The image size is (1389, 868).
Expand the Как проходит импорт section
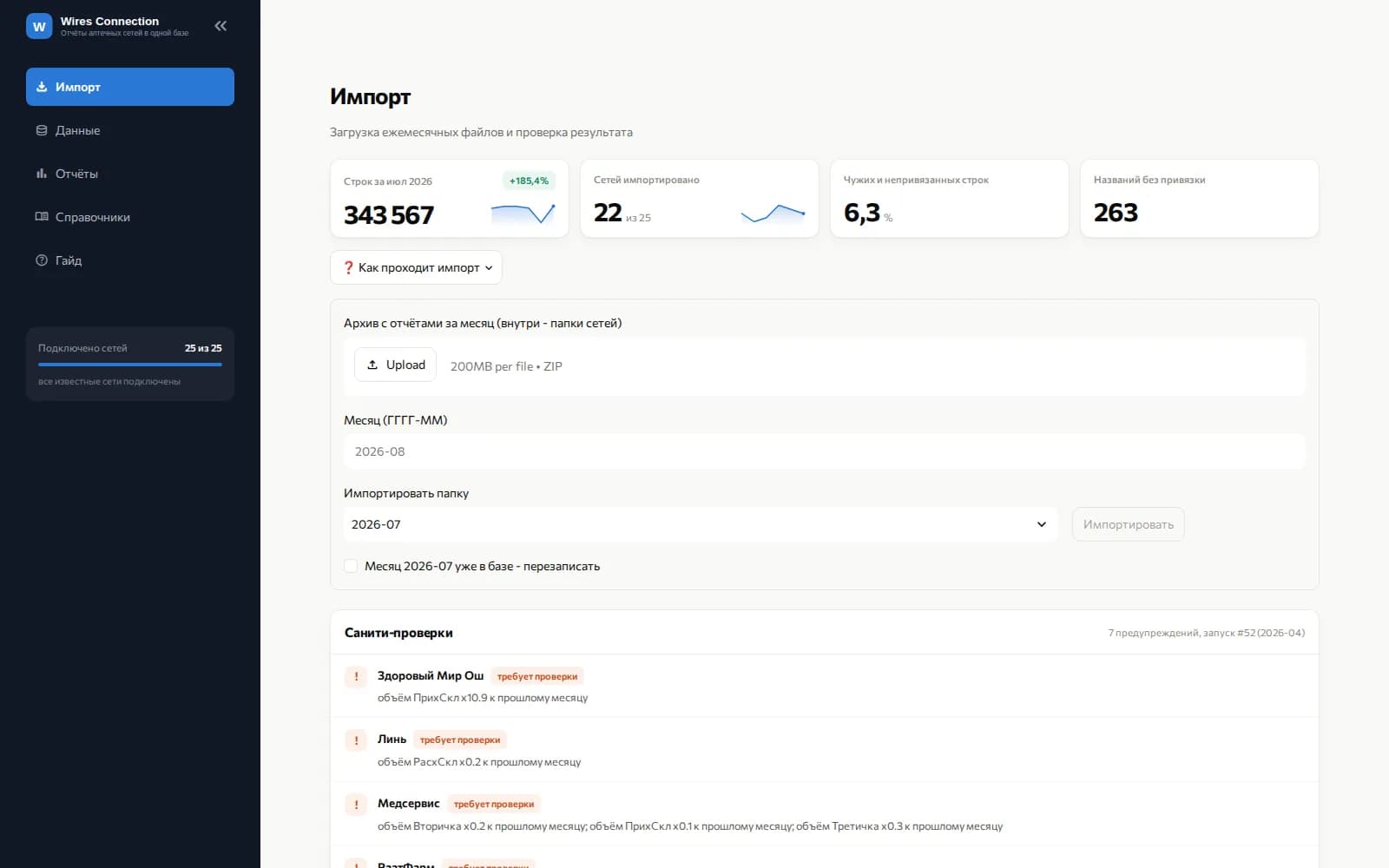pyautogui.click(x=416, y=267)
